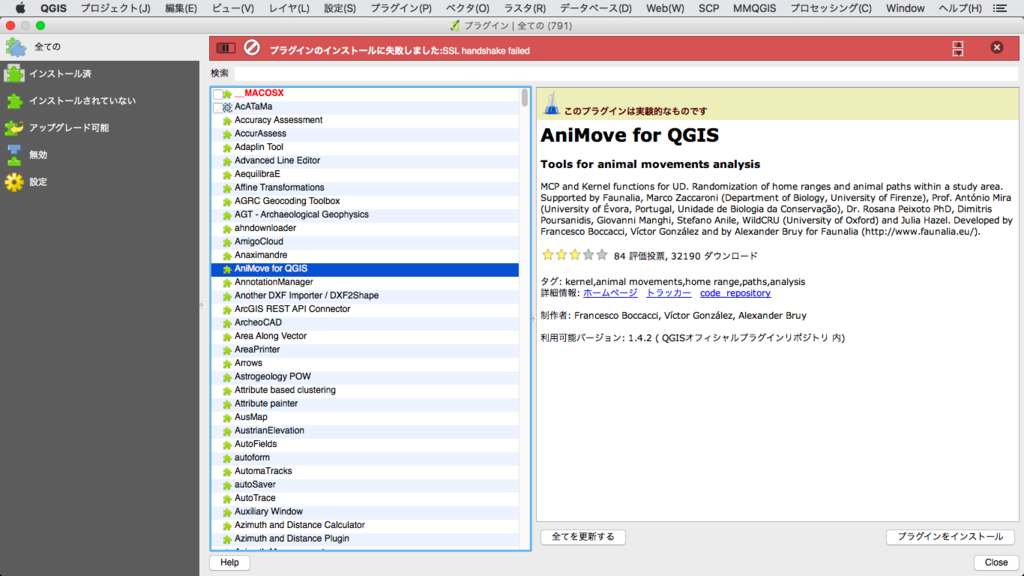Select 'Attribute based clustering' row
The image size is (1024, 576).
pos(365,390)
